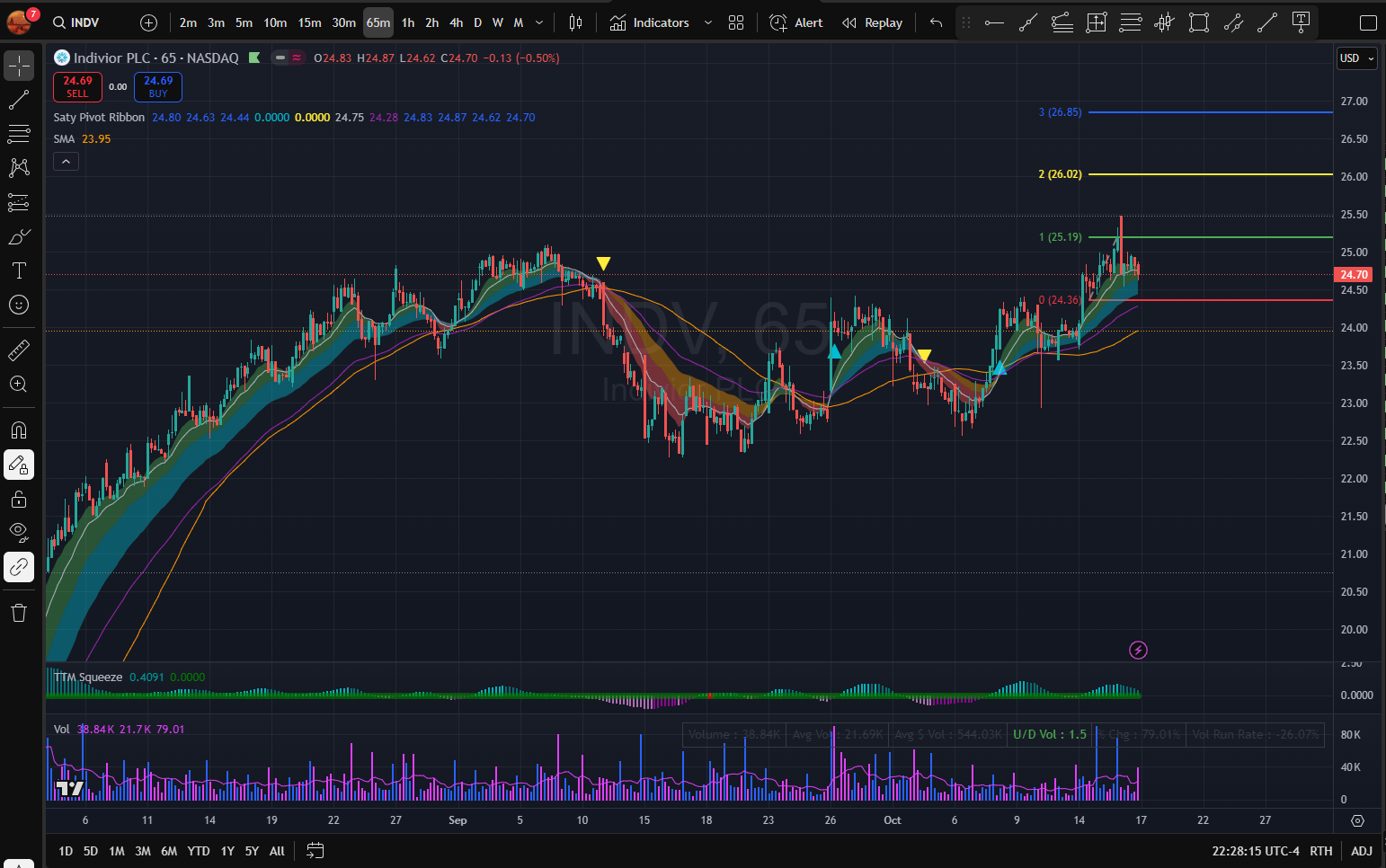Screen dimensions: 1386x868
Task: Select the text annotation tool
Action: coord(19,270)
